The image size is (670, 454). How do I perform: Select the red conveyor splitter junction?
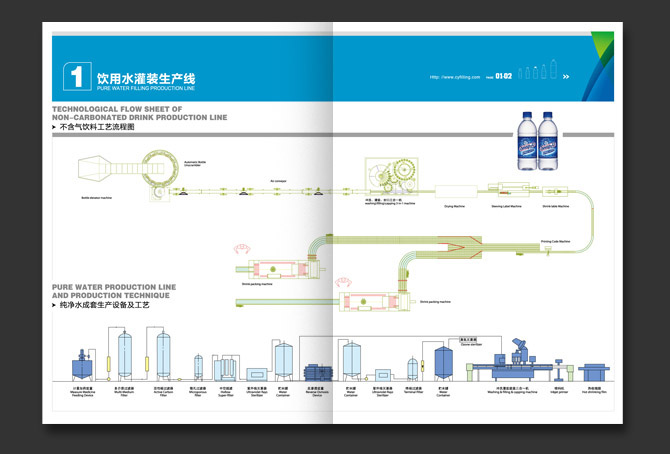(459, 247)
